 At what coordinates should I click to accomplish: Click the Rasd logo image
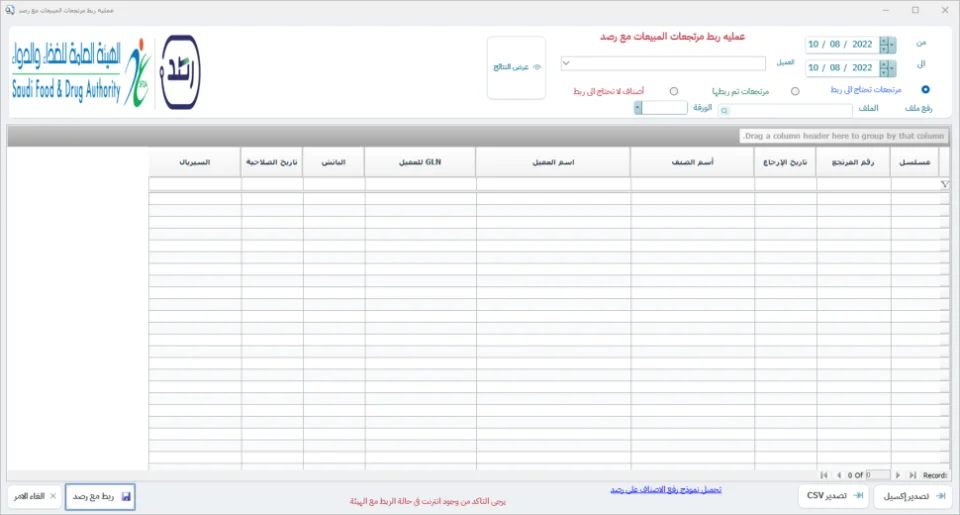[179, 72]
